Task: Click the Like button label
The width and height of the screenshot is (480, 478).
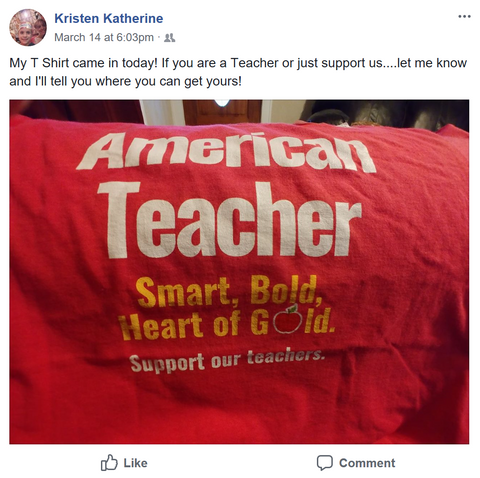Action: 135,463
